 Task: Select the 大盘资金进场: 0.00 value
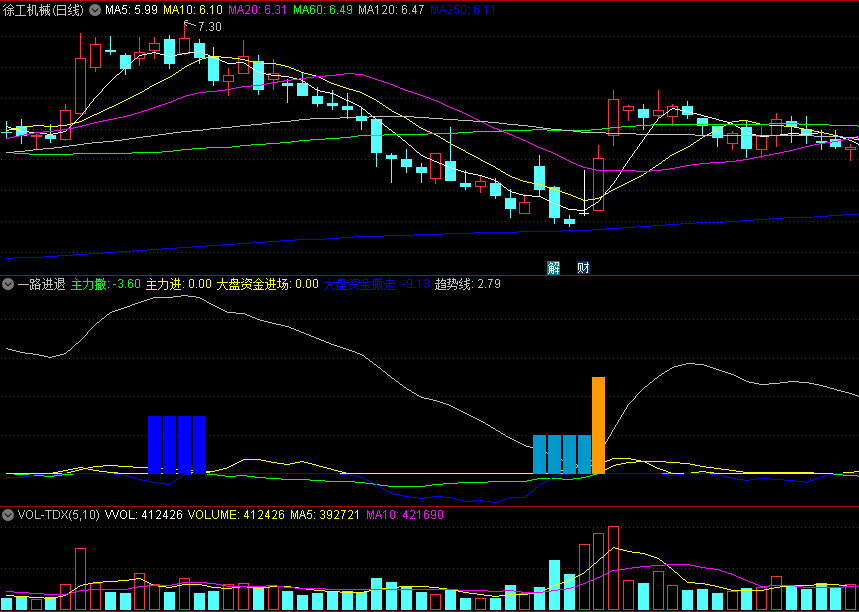click(267, 284)
